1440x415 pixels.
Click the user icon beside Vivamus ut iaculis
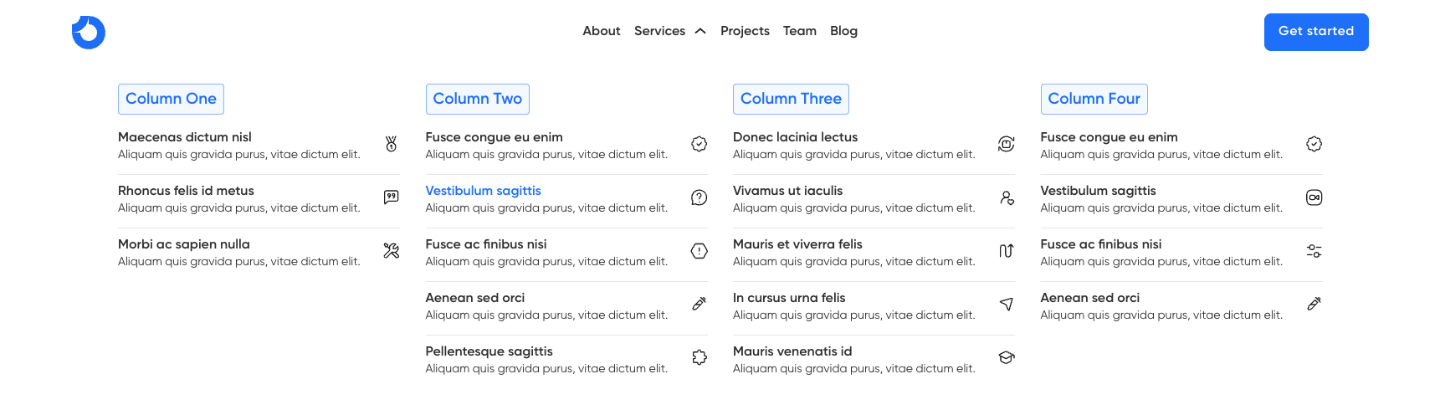pyautogui.click(x=1007, y=198)
